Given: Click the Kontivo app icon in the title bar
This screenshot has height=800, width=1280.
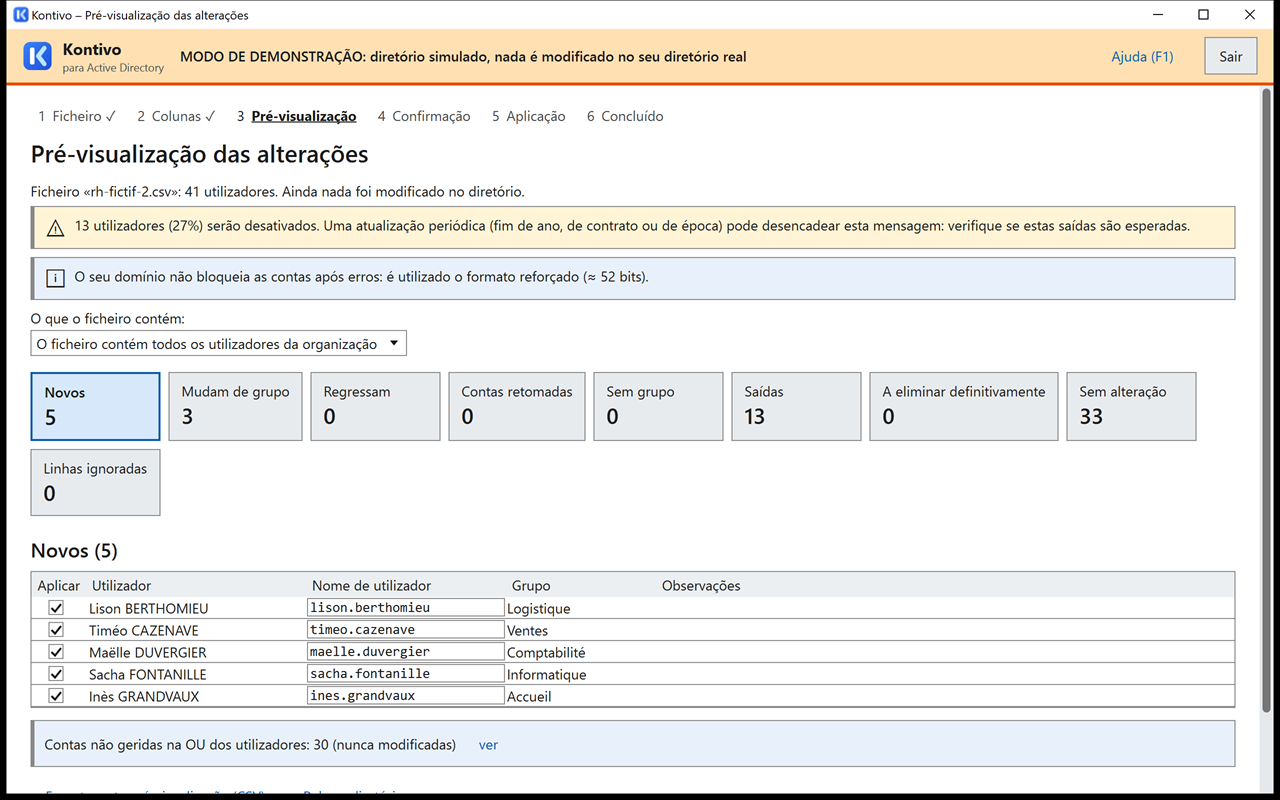Looking at the screenshot, I should 20,15.
